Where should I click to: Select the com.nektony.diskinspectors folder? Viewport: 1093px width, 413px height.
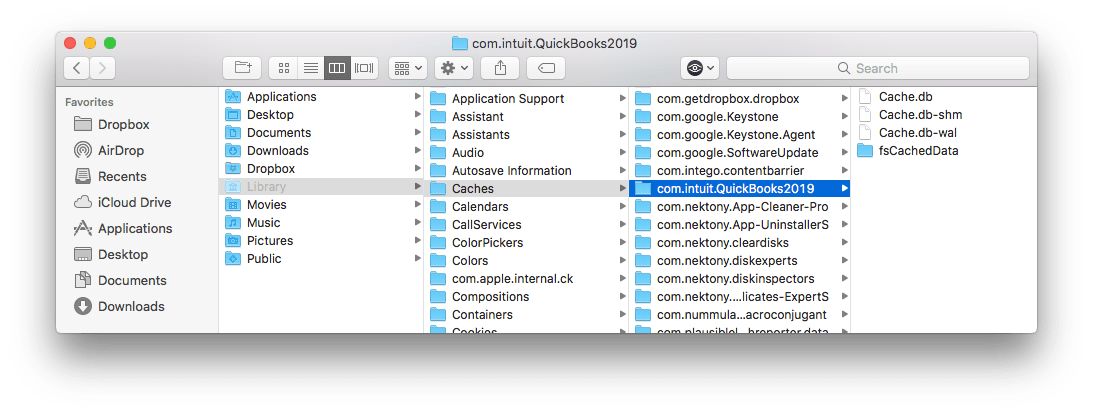(x=740, y=279)
